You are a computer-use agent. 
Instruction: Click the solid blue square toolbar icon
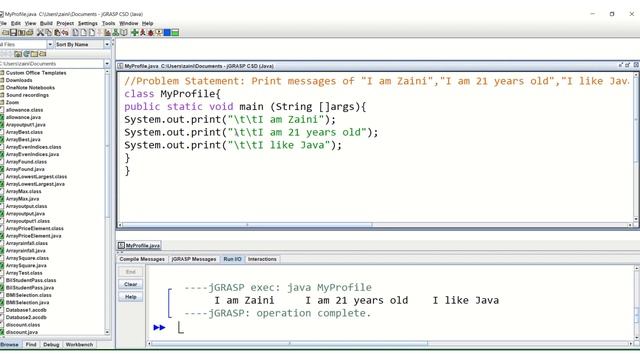167,32
